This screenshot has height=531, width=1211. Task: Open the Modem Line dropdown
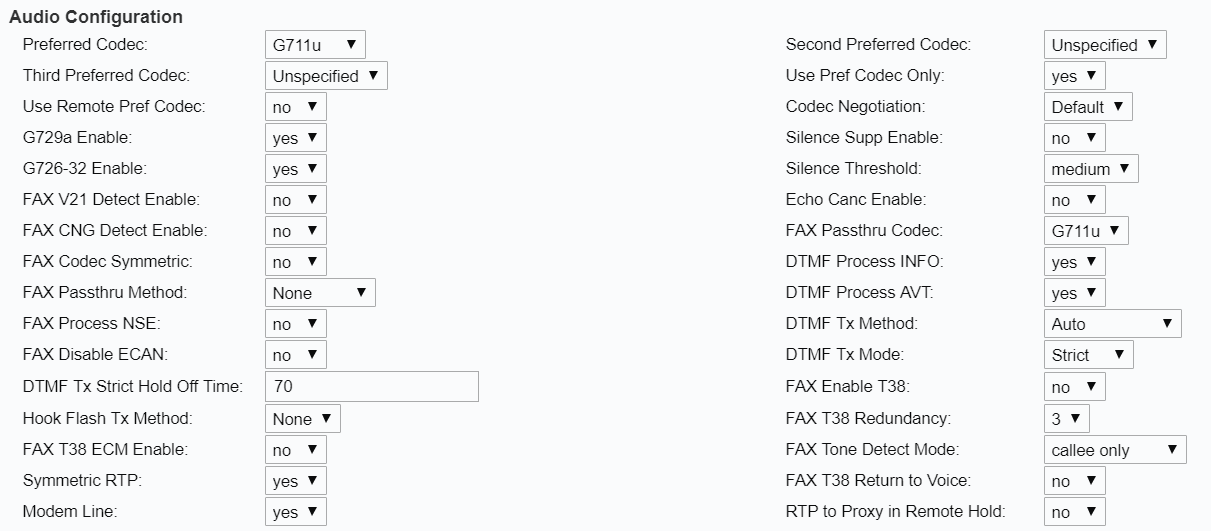[x=295, y=512]
